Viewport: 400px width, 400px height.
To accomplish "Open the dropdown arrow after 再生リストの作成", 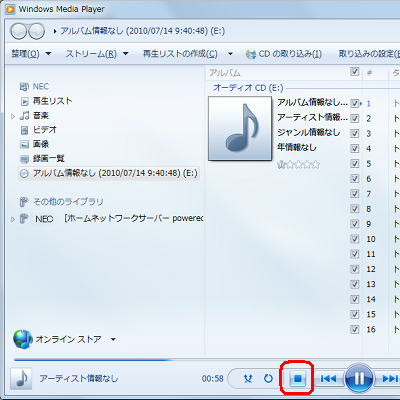I will click(x=230, y=54).
